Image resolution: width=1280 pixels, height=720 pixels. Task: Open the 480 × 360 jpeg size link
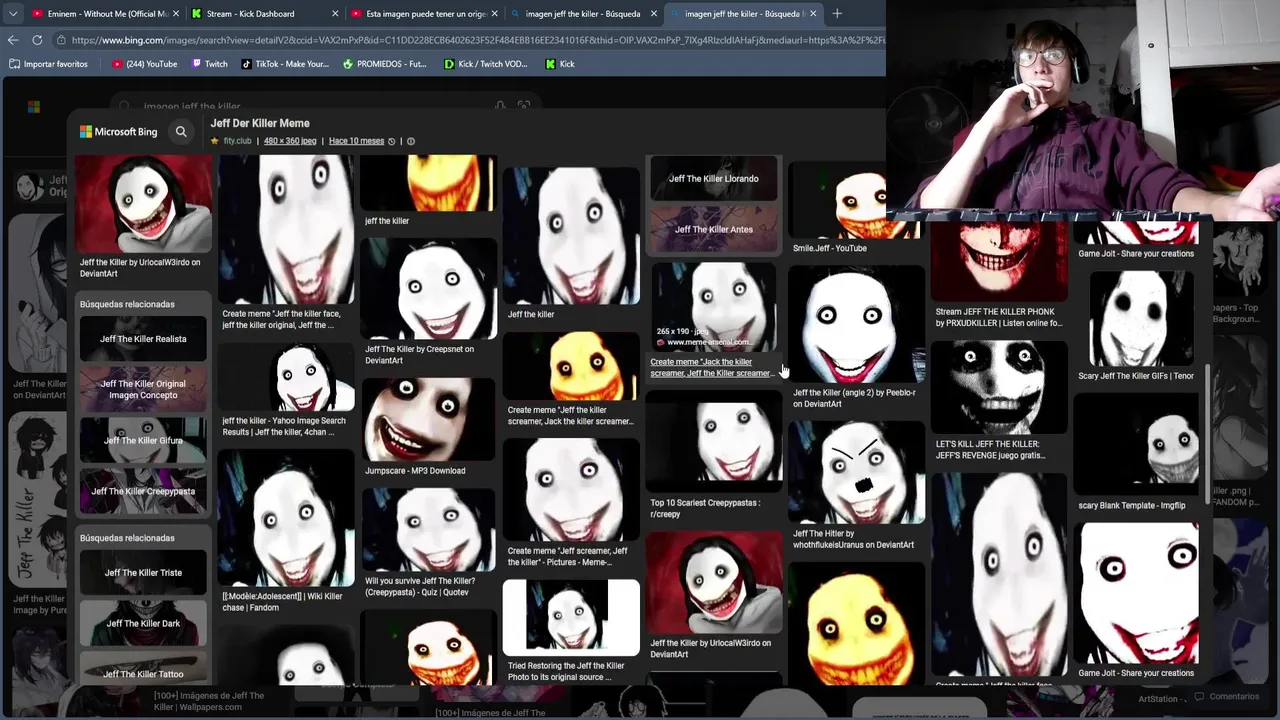click(x=290, y=141)
